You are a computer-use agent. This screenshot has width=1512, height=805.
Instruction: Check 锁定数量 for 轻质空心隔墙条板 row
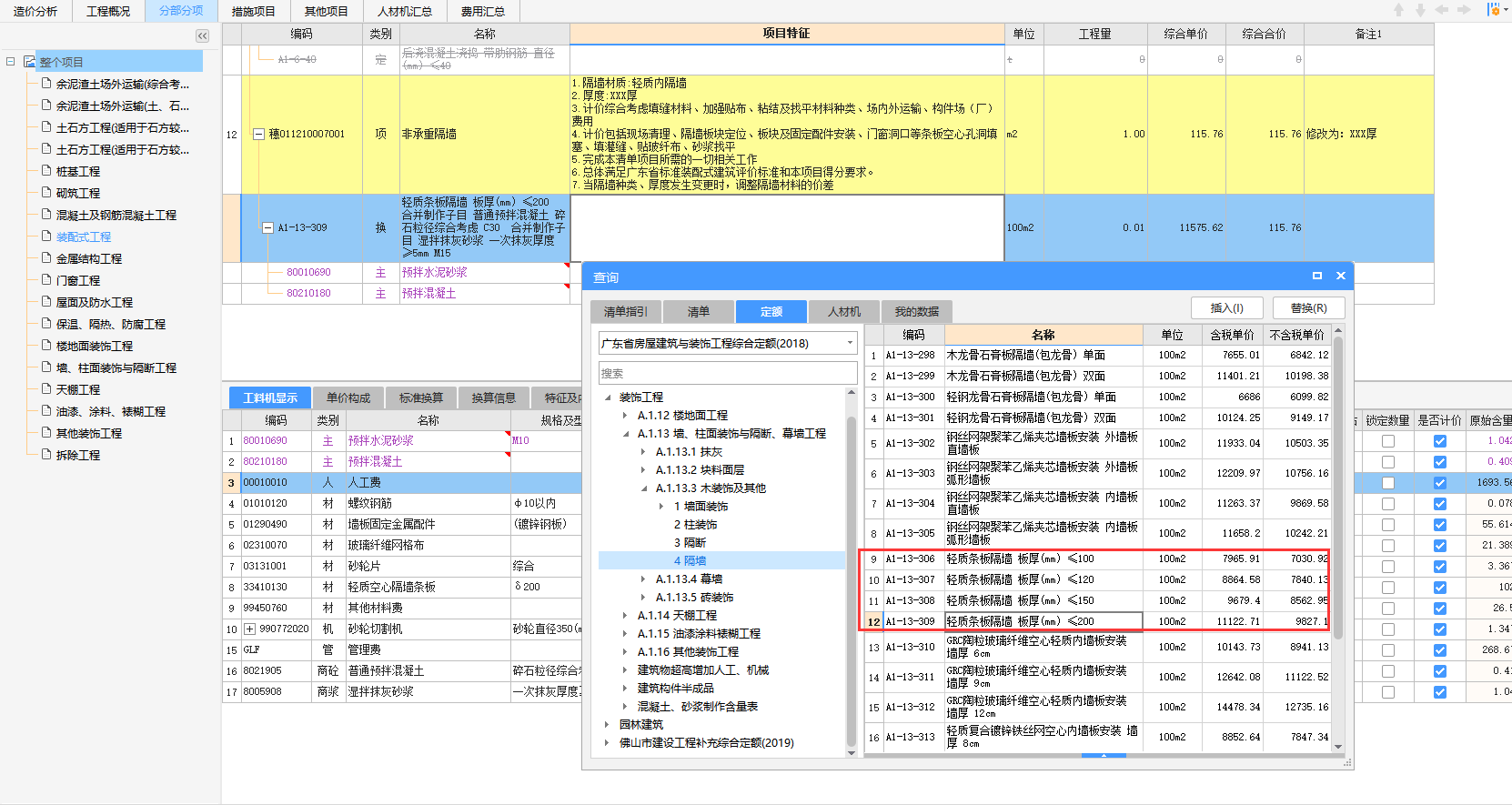(x=1387, y=587)
